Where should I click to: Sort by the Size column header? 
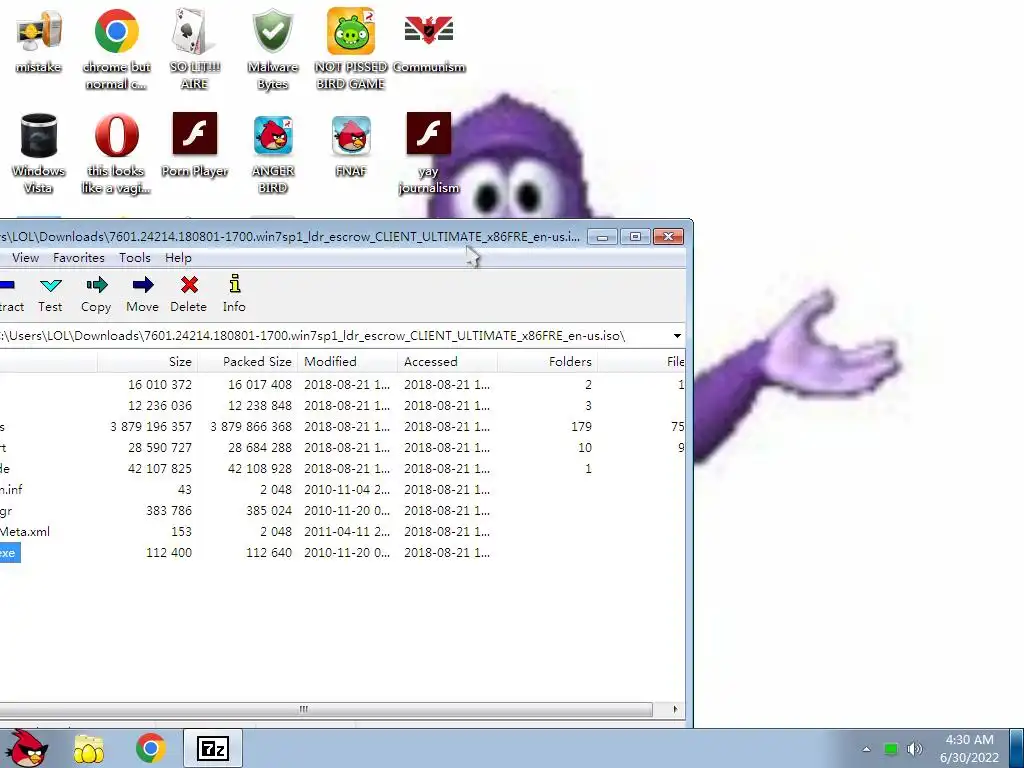[x=148, y=362]
